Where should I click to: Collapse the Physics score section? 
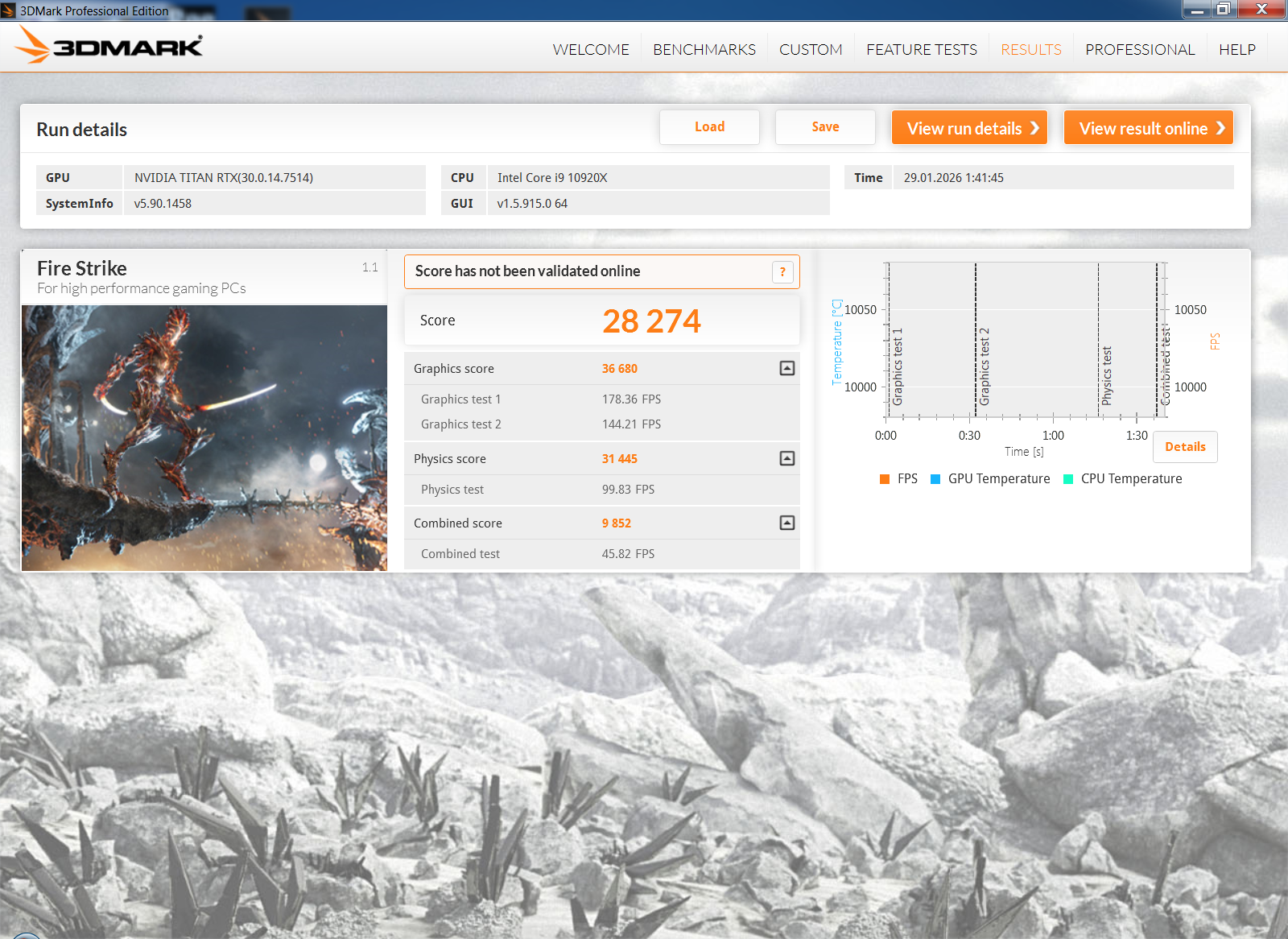(787, 458)
